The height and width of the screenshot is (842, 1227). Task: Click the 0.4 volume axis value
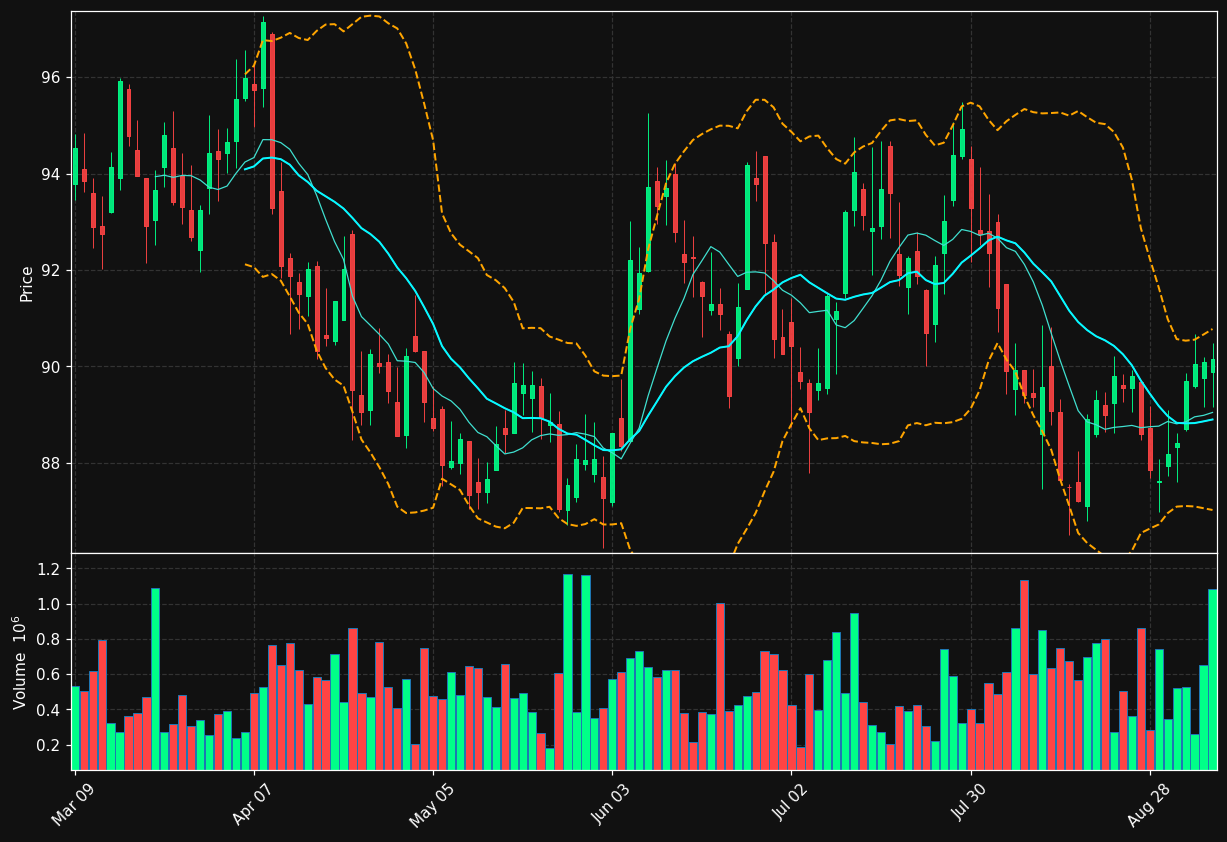pos(50,711)
